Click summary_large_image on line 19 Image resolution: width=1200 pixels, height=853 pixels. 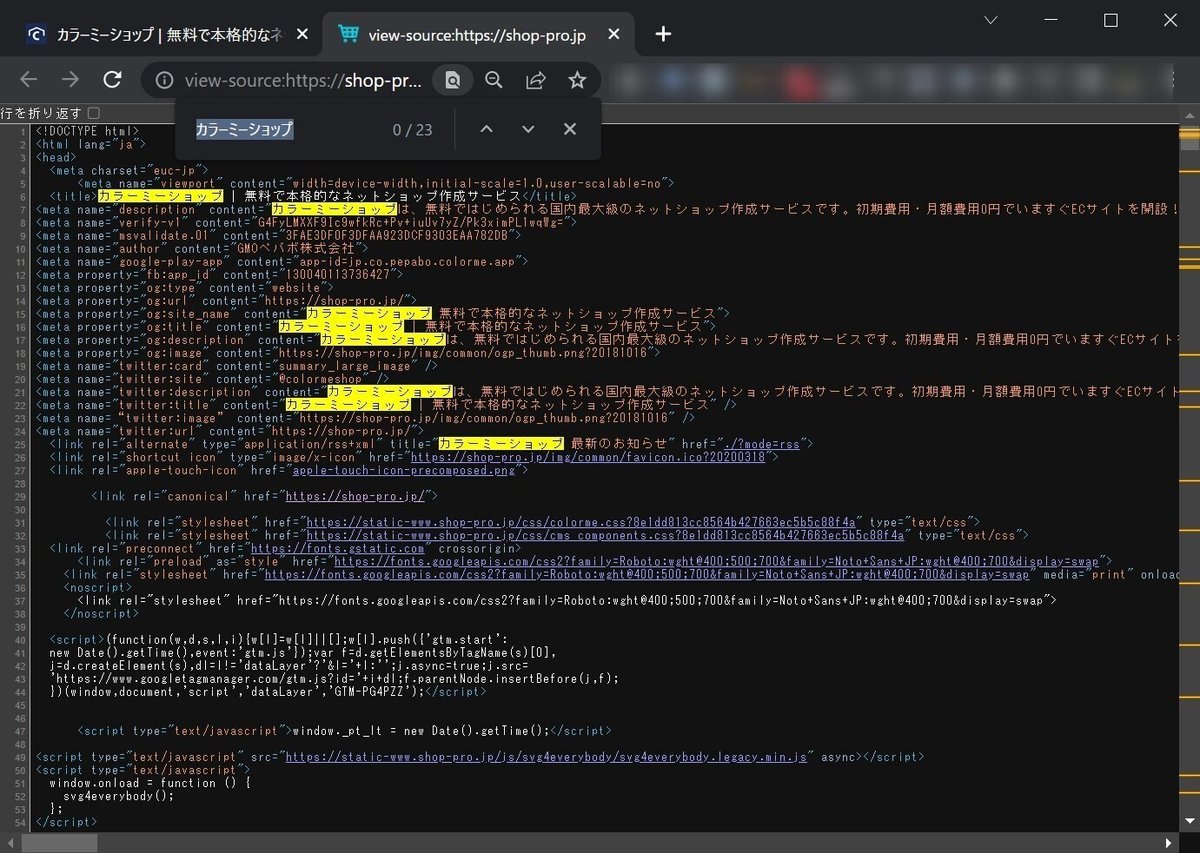[x=343, y=365]
